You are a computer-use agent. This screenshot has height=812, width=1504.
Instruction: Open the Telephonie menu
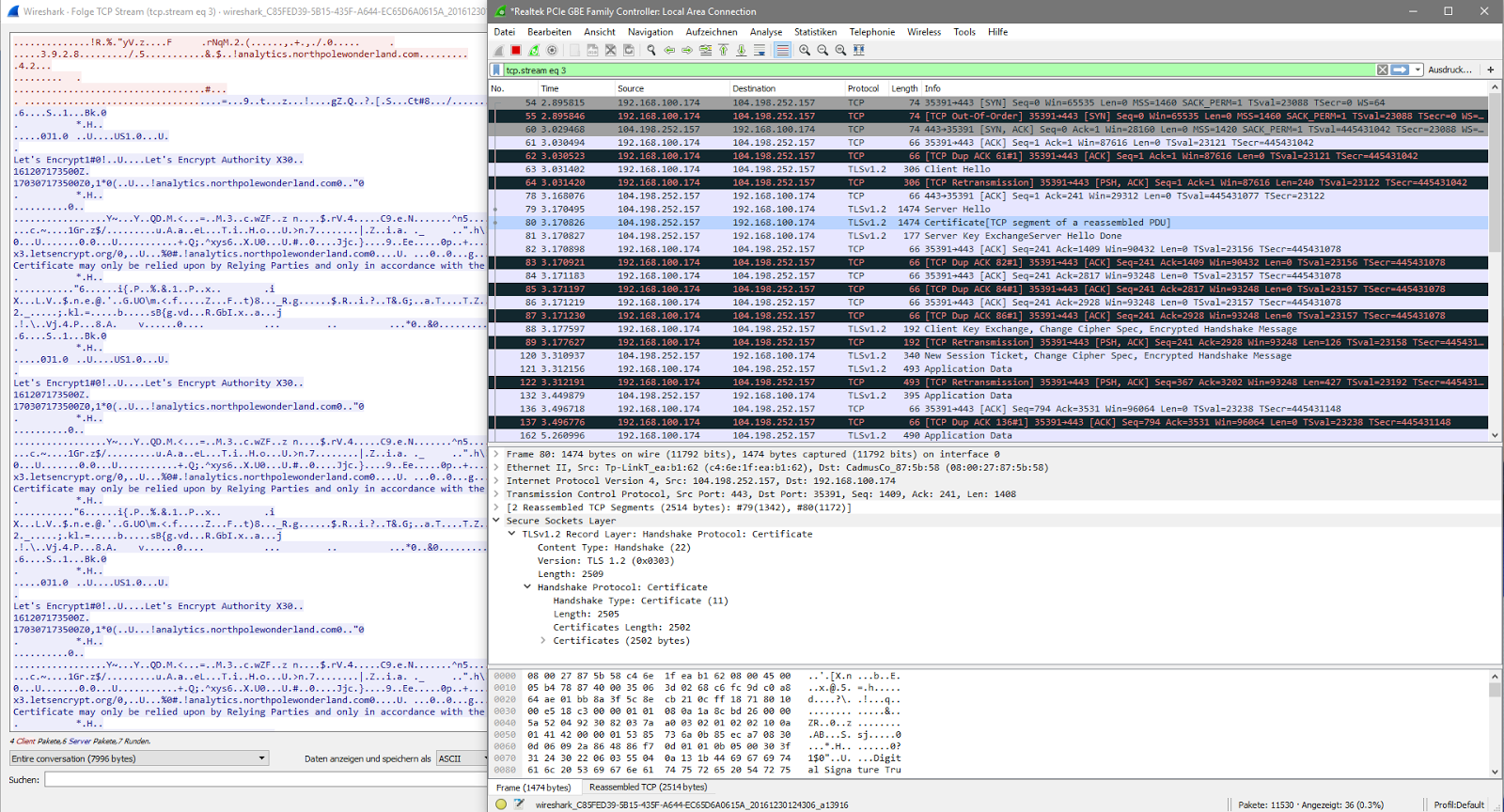coord(872,32)
